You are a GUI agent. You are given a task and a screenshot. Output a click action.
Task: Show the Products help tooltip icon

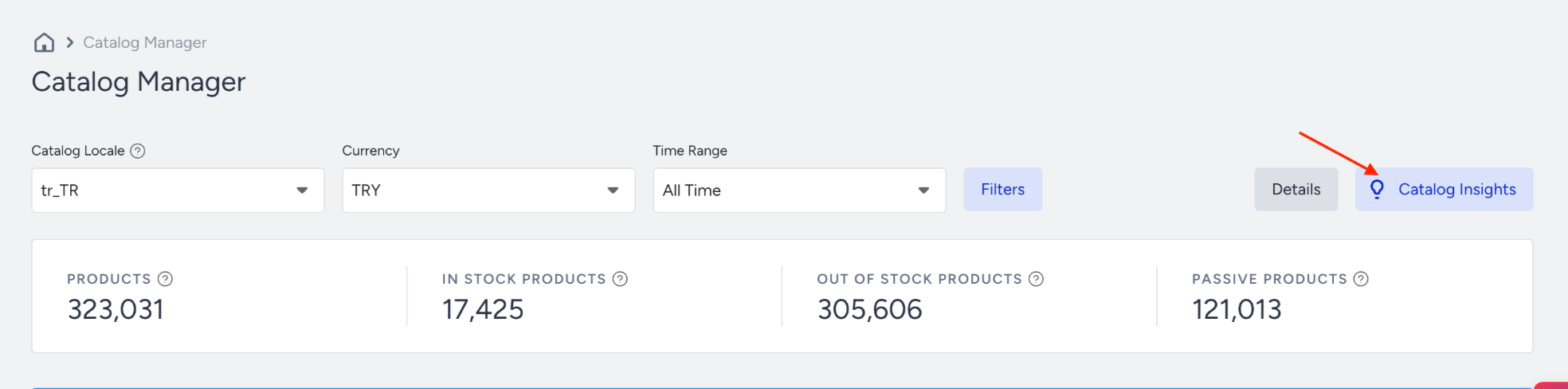pyautogui.click(x=165, y=279)
